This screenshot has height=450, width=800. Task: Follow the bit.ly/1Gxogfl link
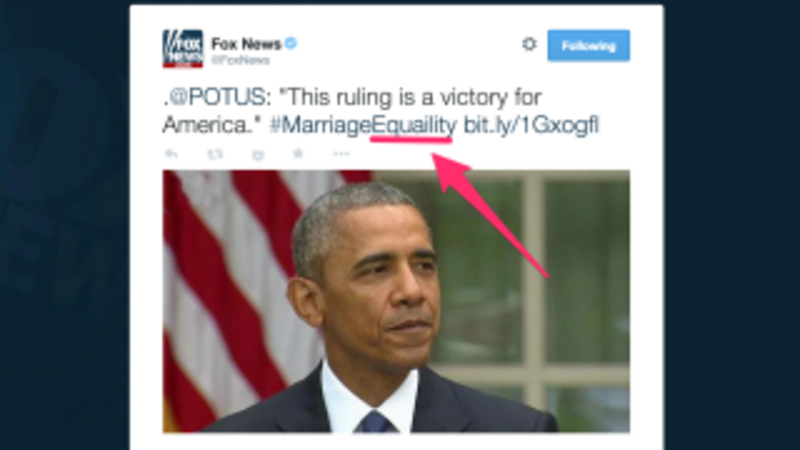point(531,126)
